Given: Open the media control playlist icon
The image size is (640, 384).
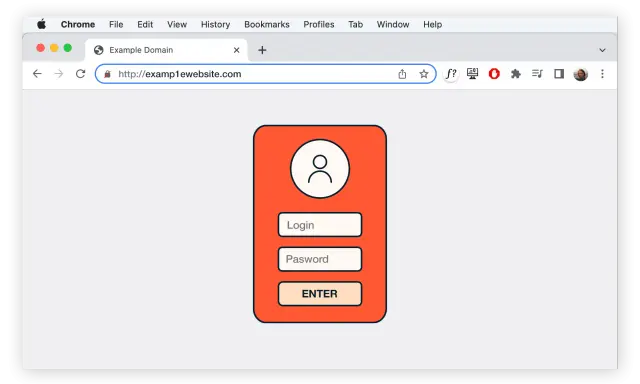Looking at the screenshot, I should click(x=537, y=73).
